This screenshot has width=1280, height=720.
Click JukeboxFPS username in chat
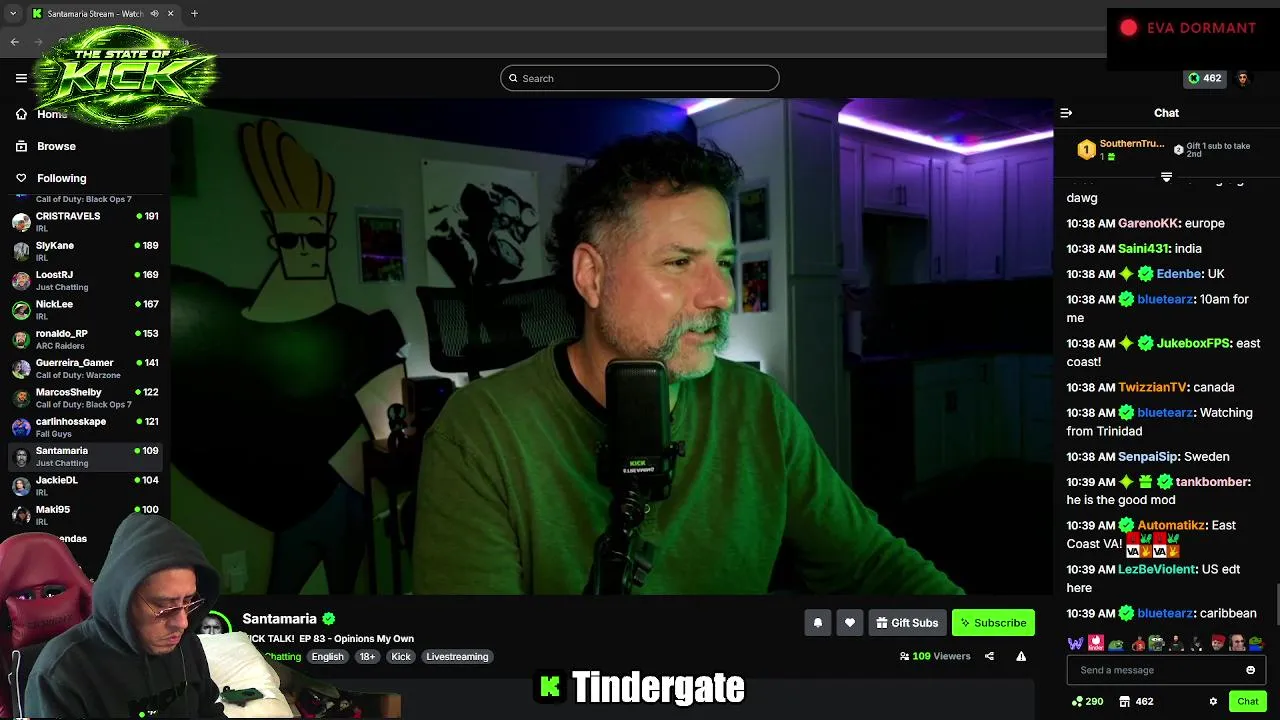pyautogui.click(x=1192, y=343)
